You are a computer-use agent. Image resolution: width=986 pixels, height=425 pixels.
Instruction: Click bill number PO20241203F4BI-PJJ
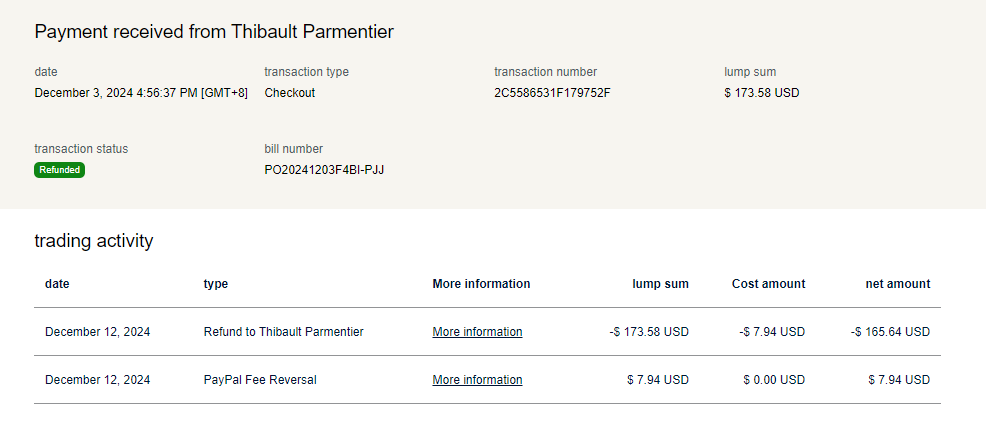324,170
